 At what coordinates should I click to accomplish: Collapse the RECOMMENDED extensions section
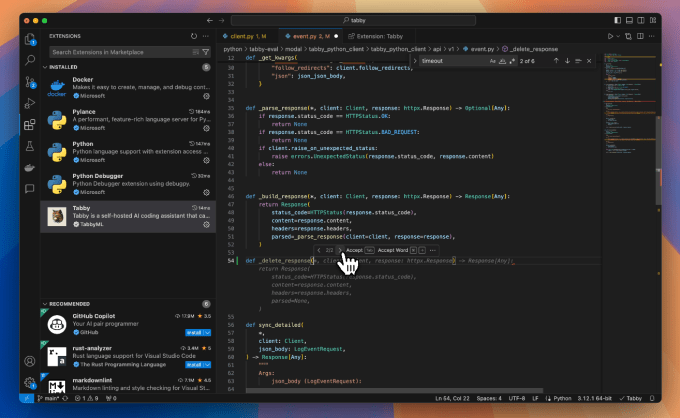coord(44,303)
